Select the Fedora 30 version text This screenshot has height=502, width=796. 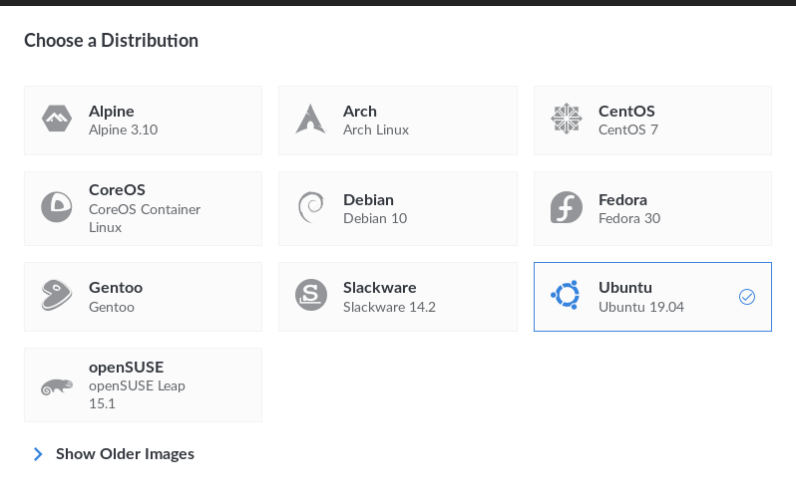click(629, 218)
